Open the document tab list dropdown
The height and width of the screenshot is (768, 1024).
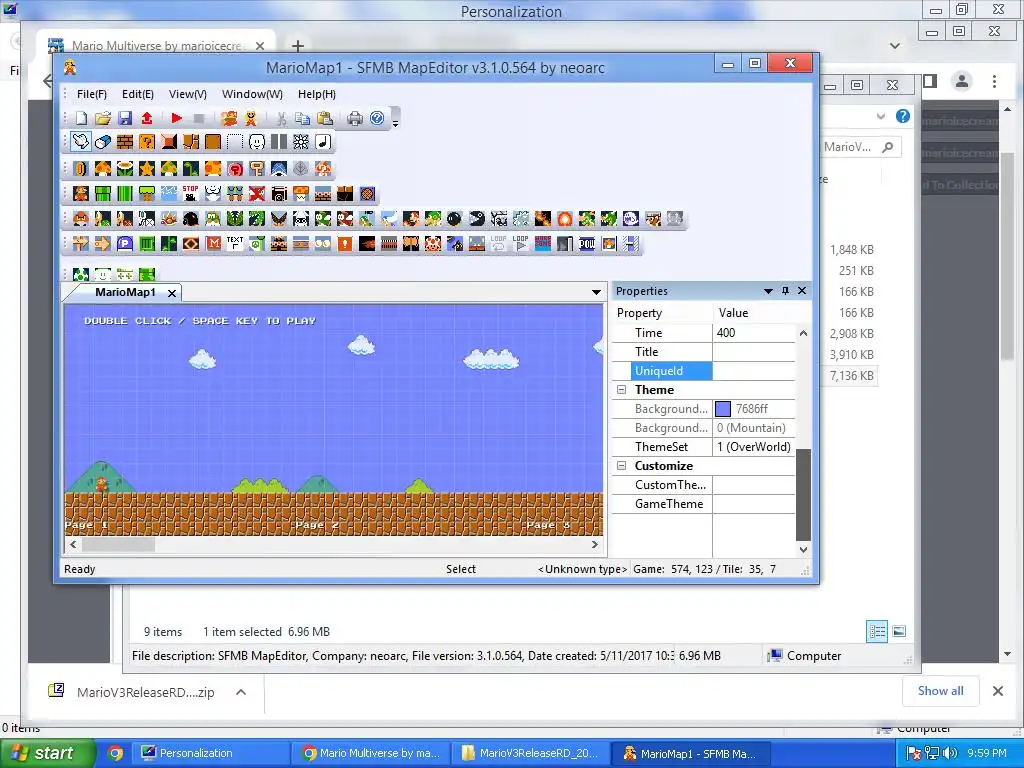pos(596,292)
